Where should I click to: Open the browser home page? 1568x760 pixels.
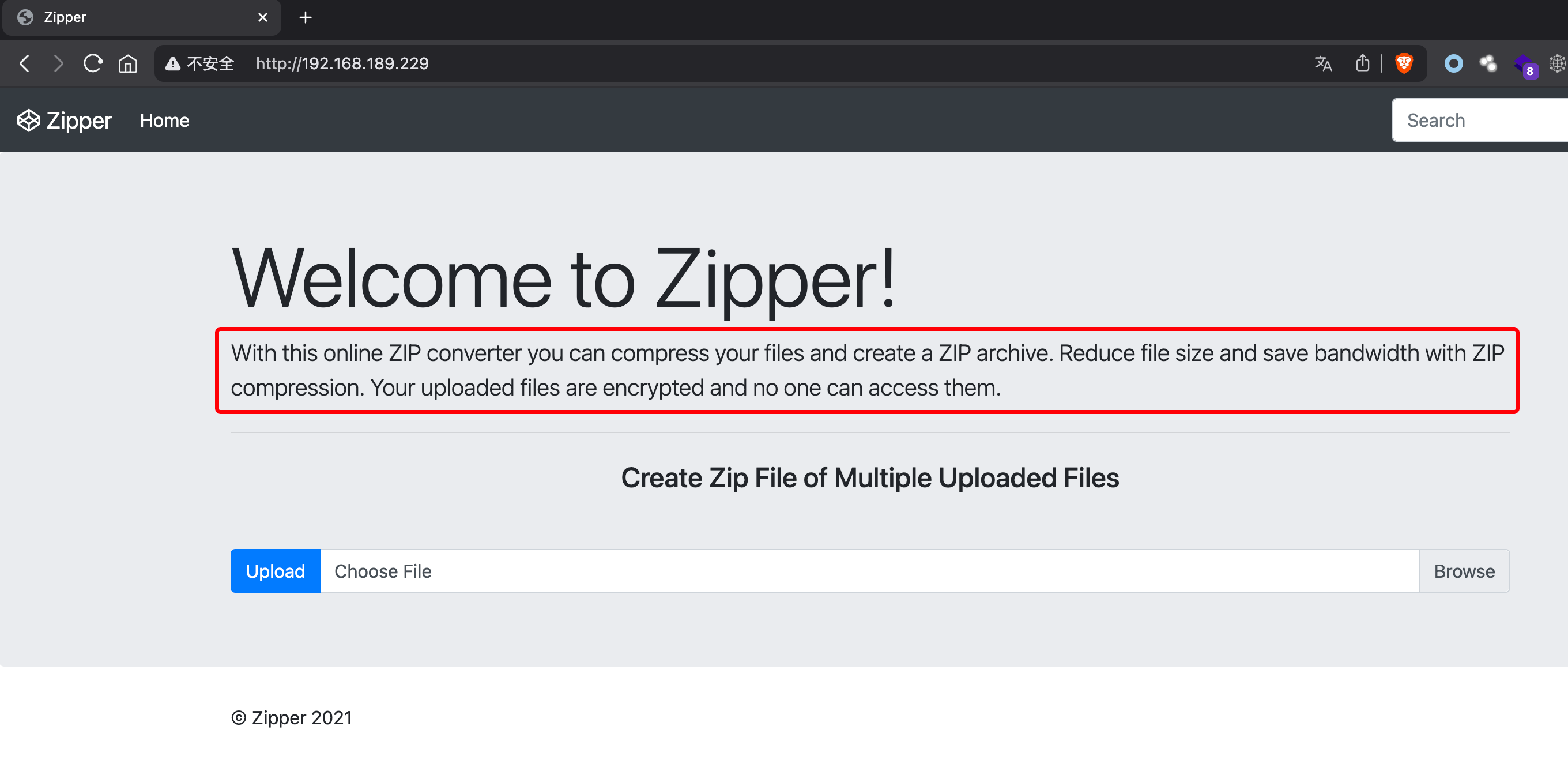128,63
